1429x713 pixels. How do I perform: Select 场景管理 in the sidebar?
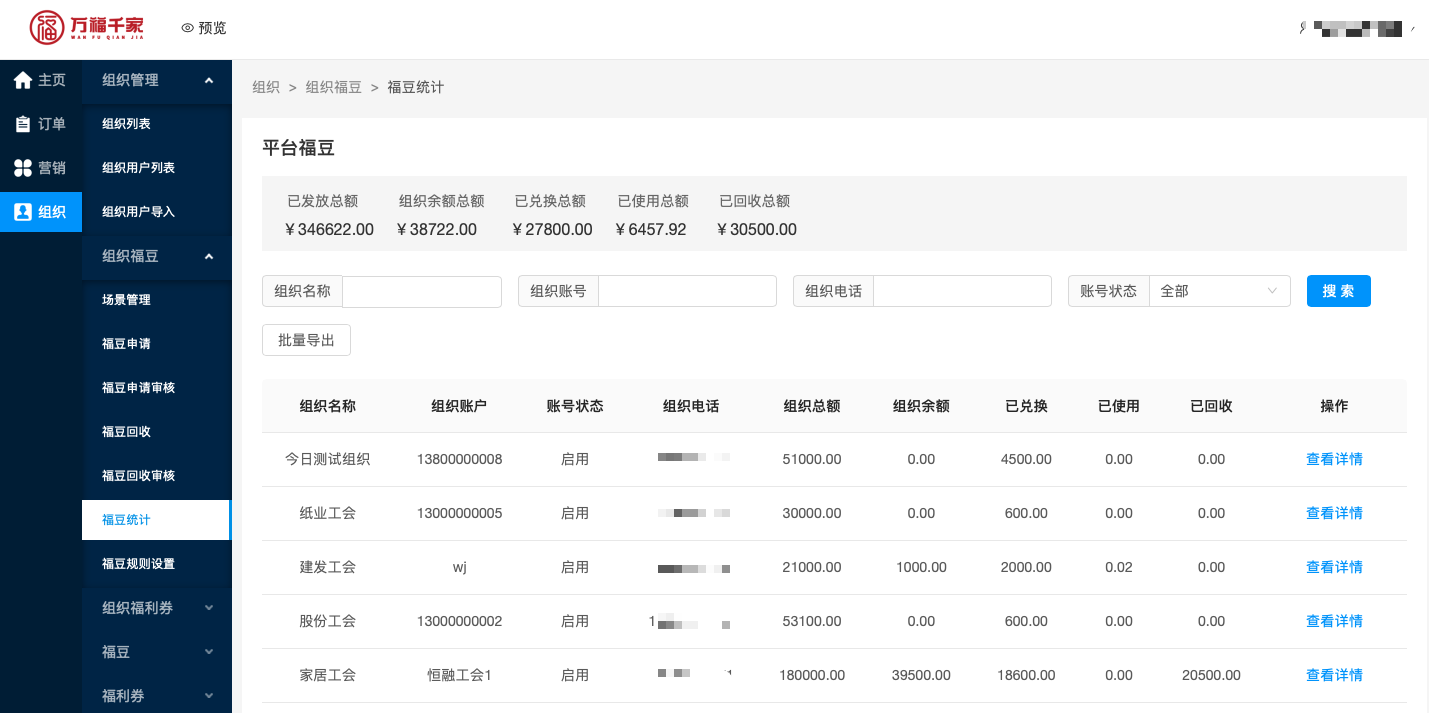126,300
